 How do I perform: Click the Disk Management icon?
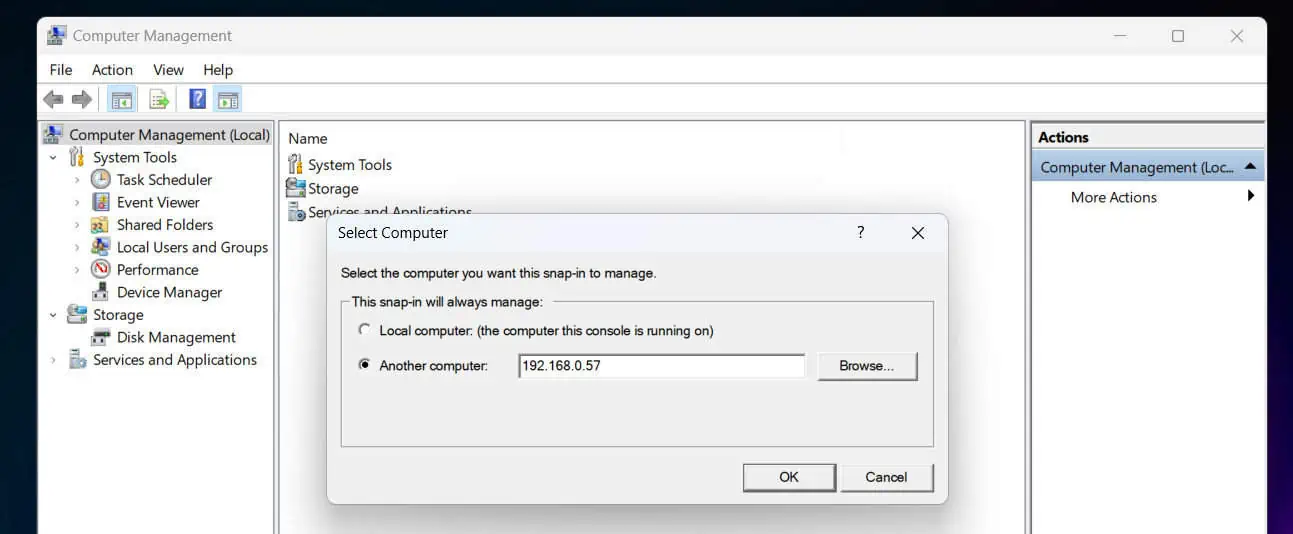(101, 337)
